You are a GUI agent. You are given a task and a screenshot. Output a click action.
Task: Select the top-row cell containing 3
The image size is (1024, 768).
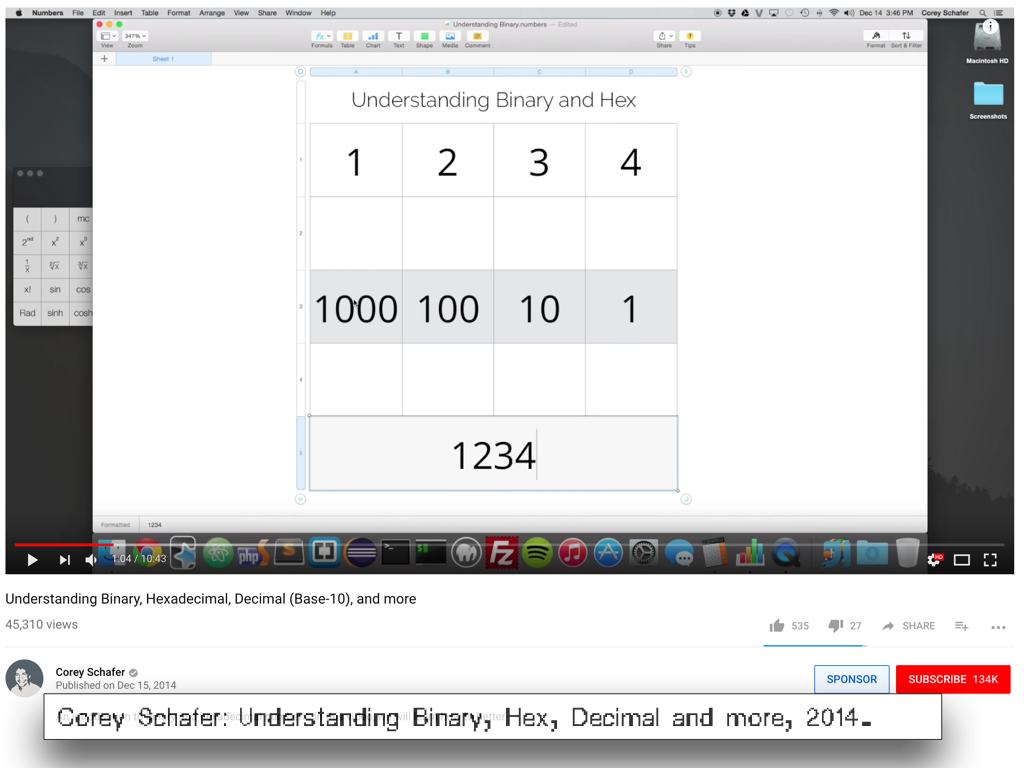point(539,160)
